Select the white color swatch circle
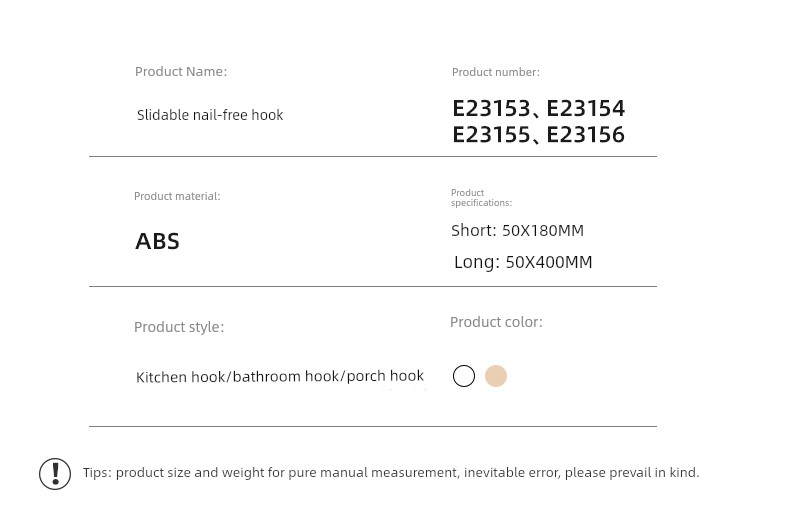The width and height of the screenshot is (790, 519). pos(464,376)
